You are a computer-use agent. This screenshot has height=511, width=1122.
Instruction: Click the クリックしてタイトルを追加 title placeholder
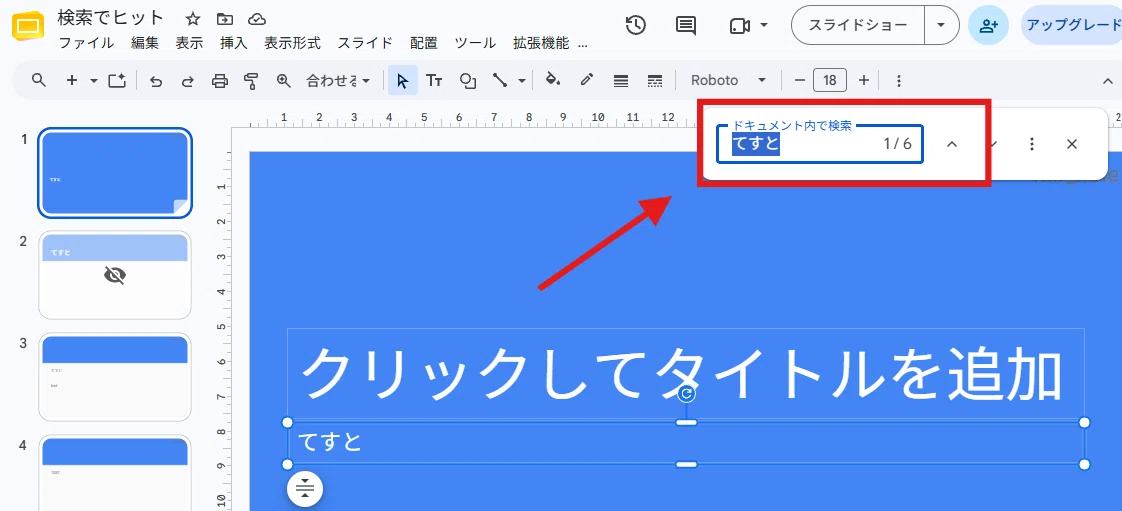pyautogui.click(x=686, y=374)
